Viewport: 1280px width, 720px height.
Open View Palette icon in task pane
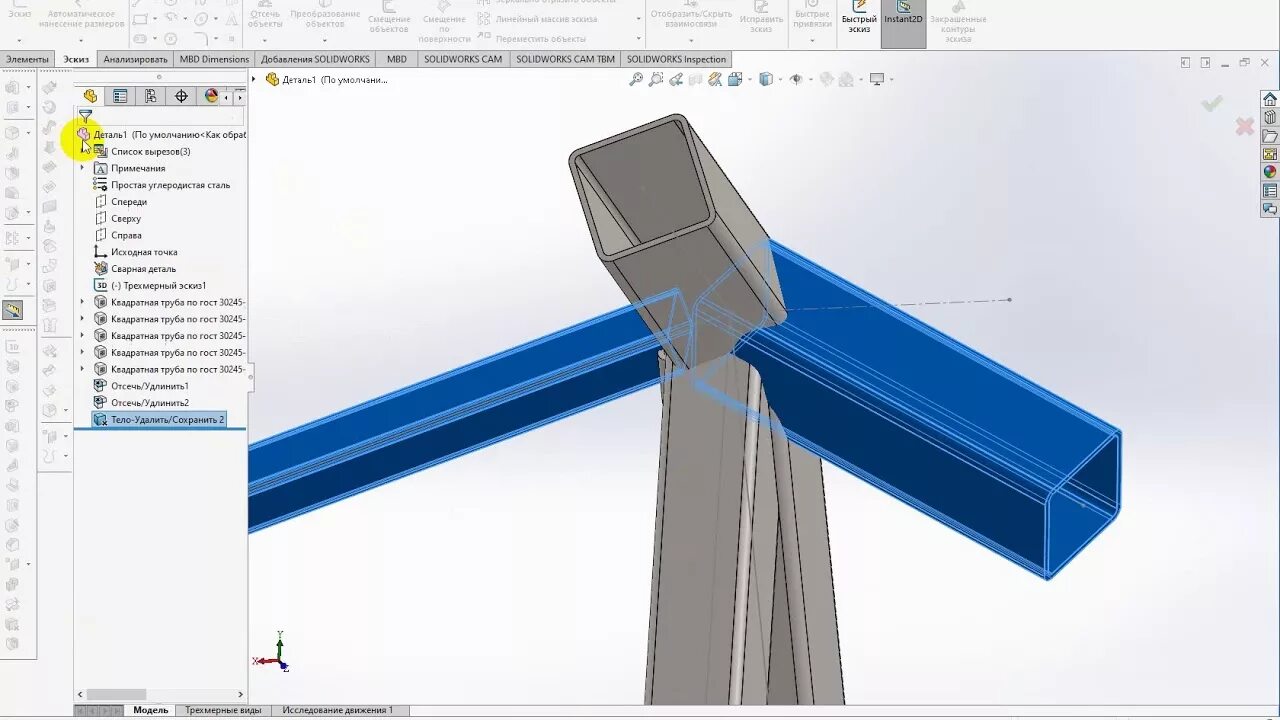click(x=1270, y=154)
